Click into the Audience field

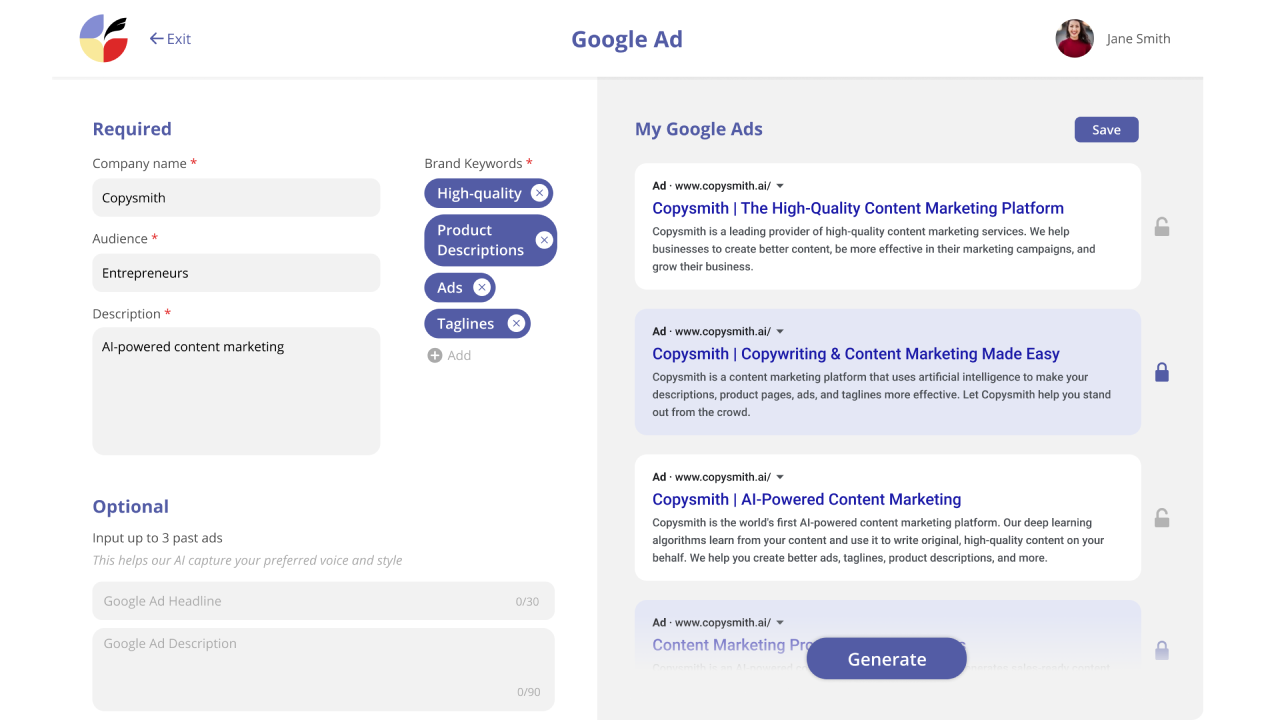[236, 273]
